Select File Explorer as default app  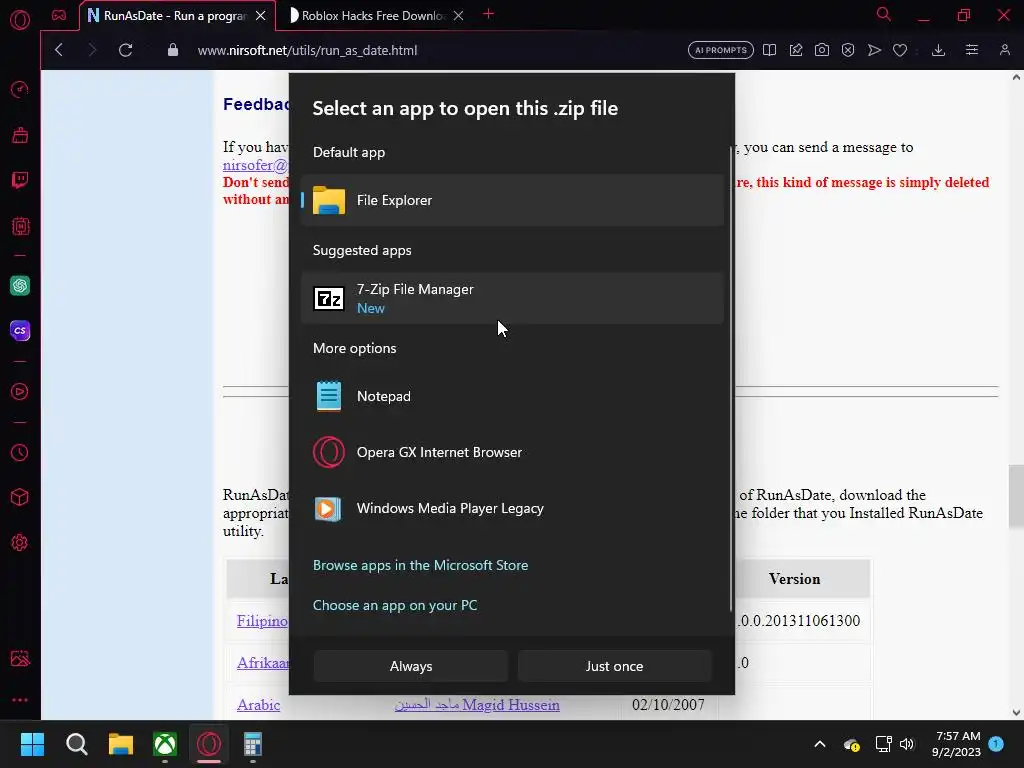pos(512,200)
